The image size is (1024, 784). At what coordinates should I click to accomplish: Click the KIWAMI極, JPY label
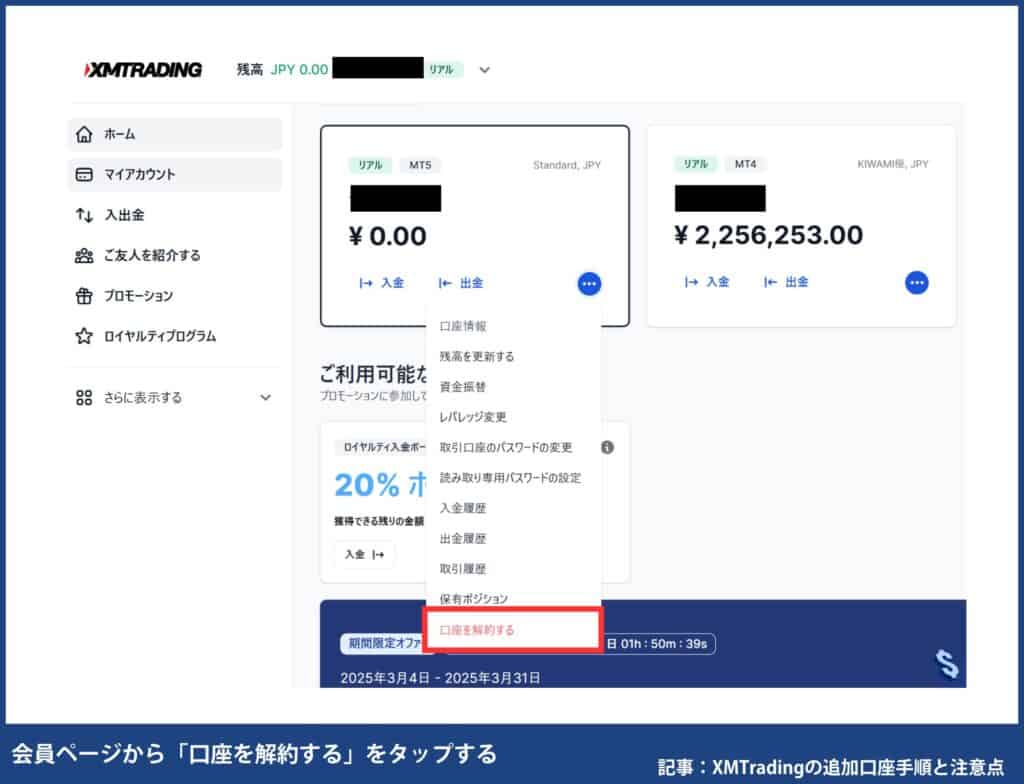[893, 164]
